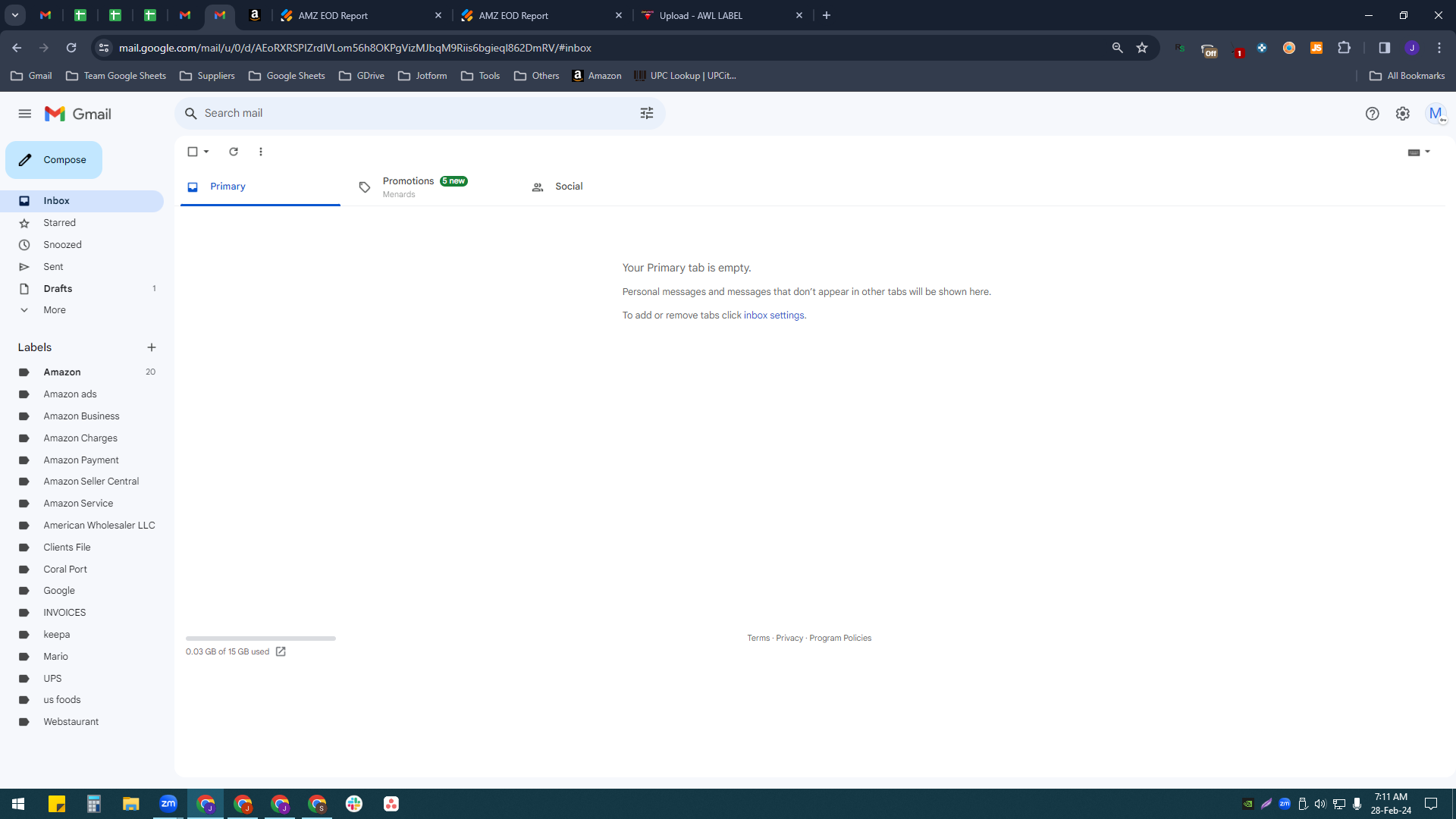Open the Amazon label
This screenshot has height=819, width=1456.
pos(82,372)
